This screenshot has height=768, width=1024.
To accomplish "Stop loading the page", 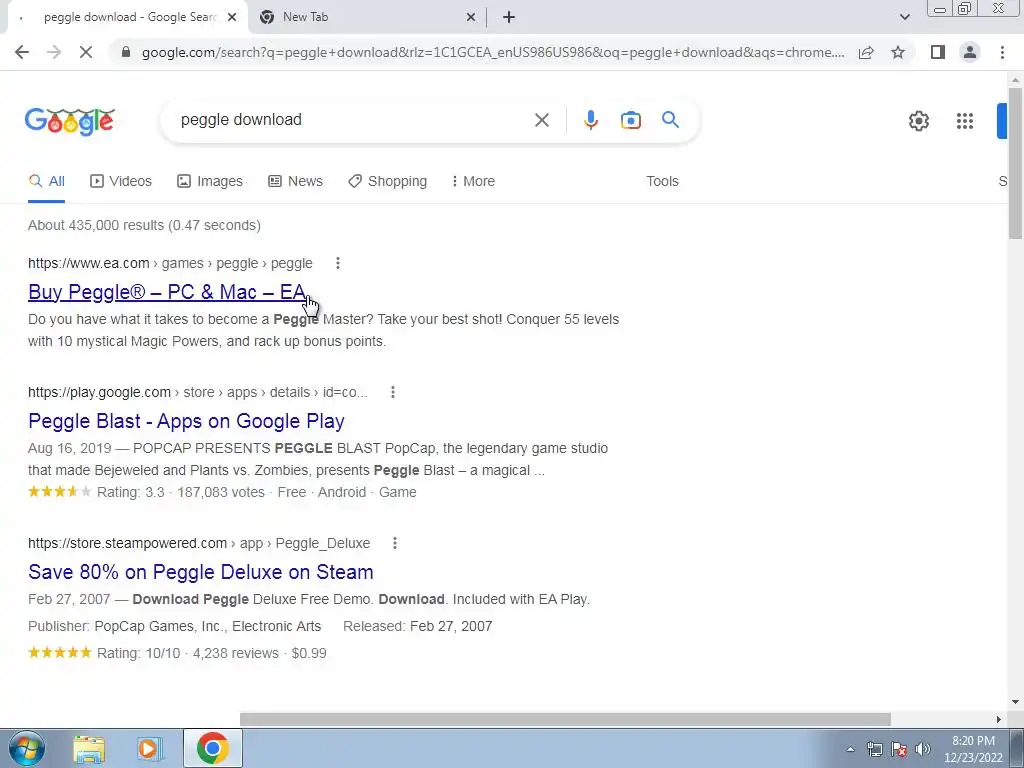I will coord(86,52).
